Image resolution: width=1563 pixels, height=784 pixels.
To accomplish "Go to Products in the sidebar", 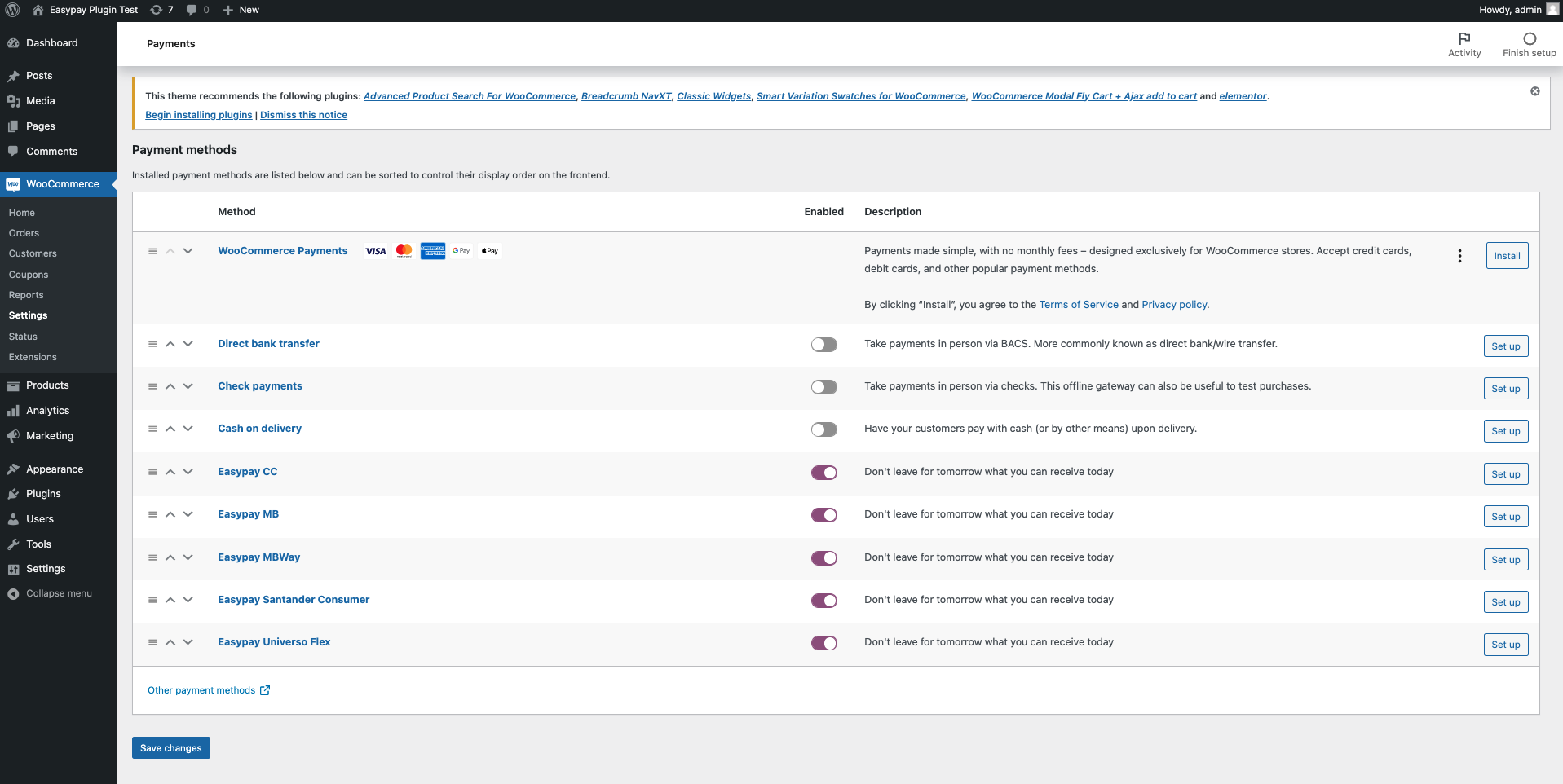I will pos(59,385).
